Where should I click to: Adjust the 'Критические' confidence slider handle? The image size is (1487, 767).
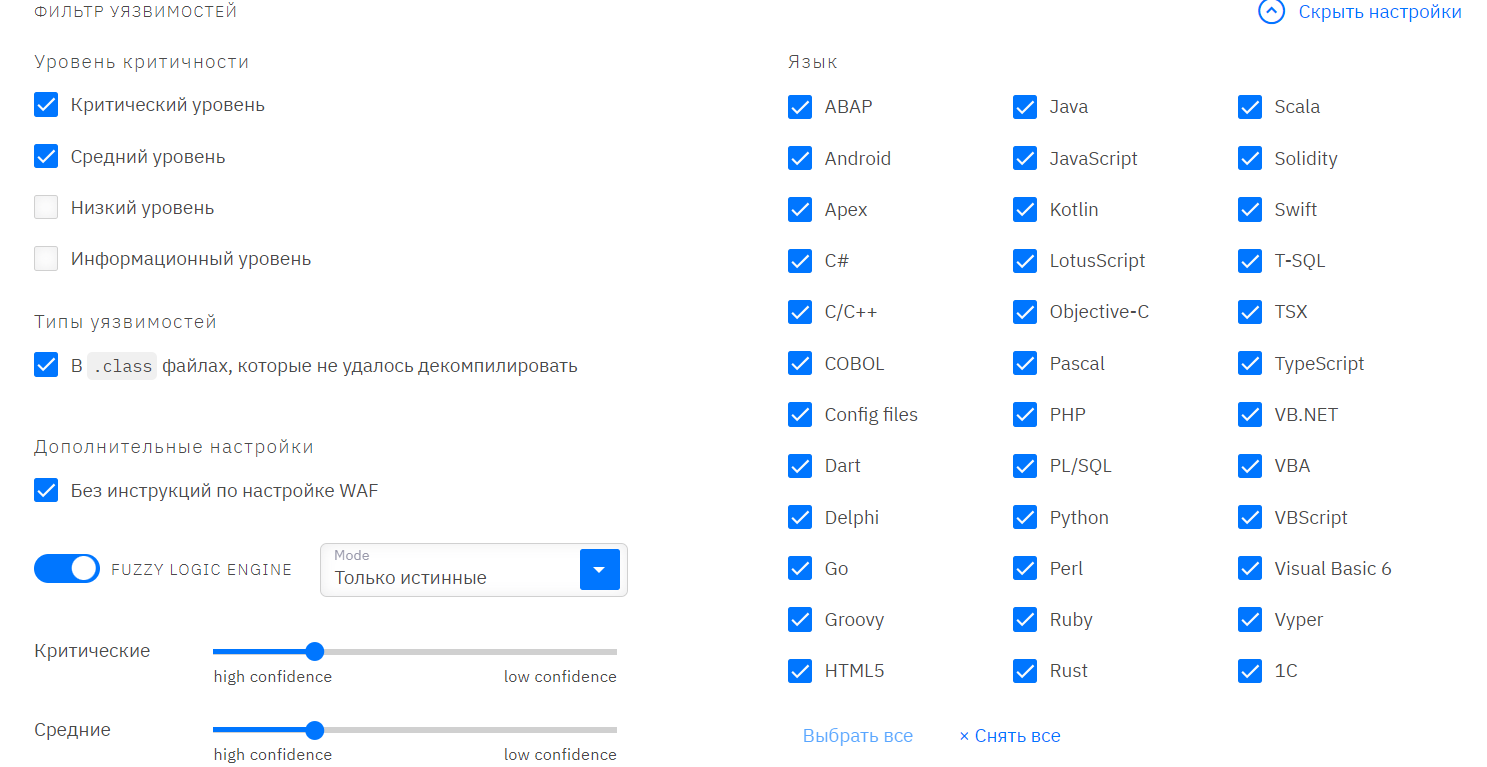tap(314, 652)
